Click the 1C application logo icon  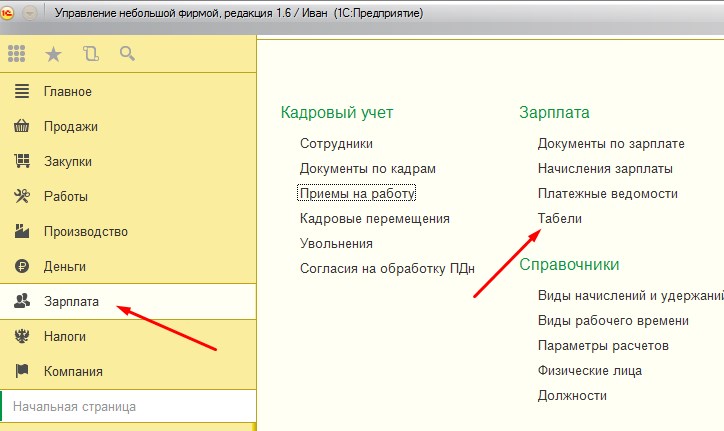[x=7, y=13]
